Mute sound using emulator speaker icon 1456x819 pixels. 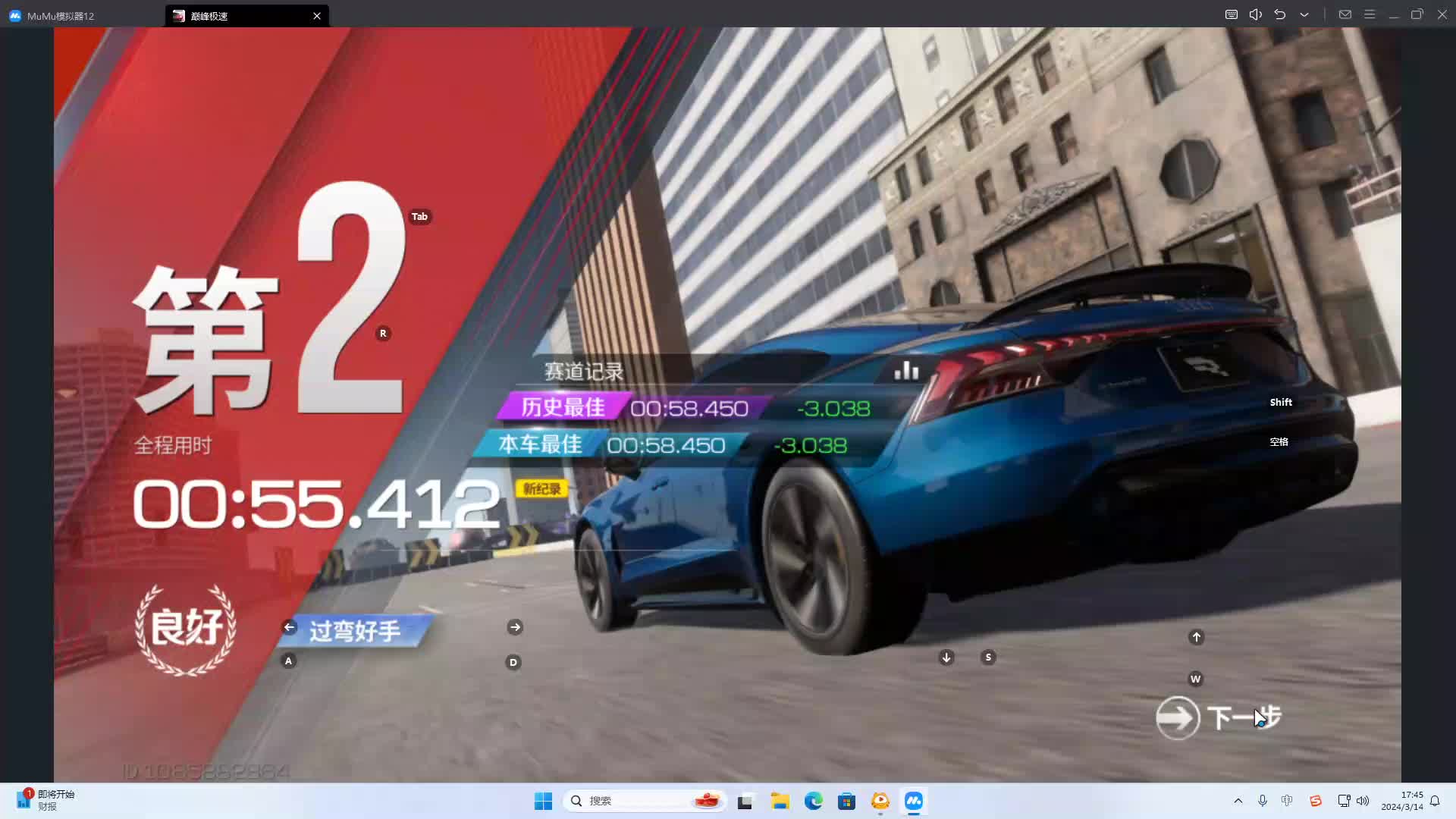pyautogui.click(x=1256, y=14)
